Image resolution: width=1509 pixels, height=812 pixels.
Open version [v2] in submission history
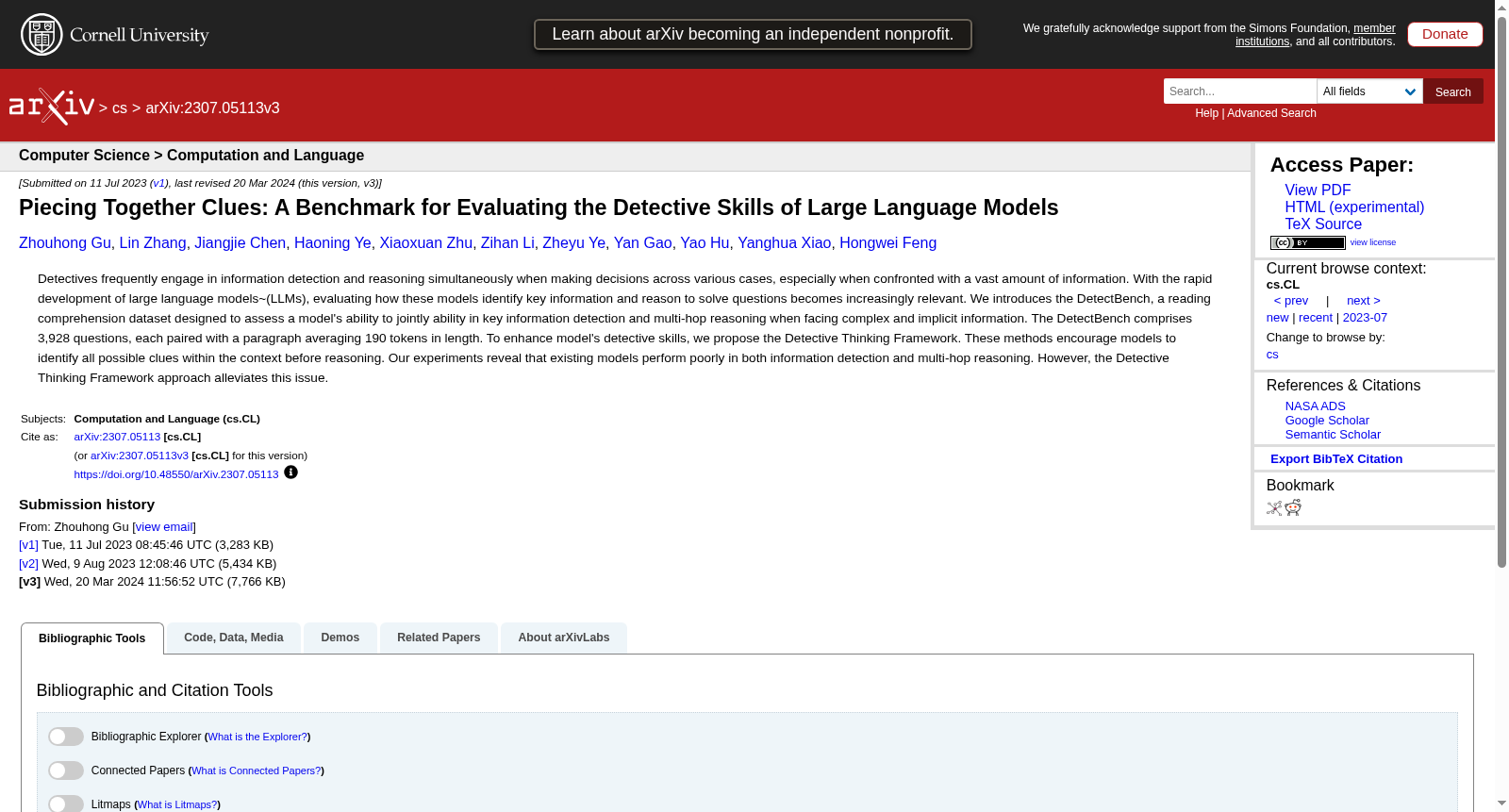(x=28, y=564)
